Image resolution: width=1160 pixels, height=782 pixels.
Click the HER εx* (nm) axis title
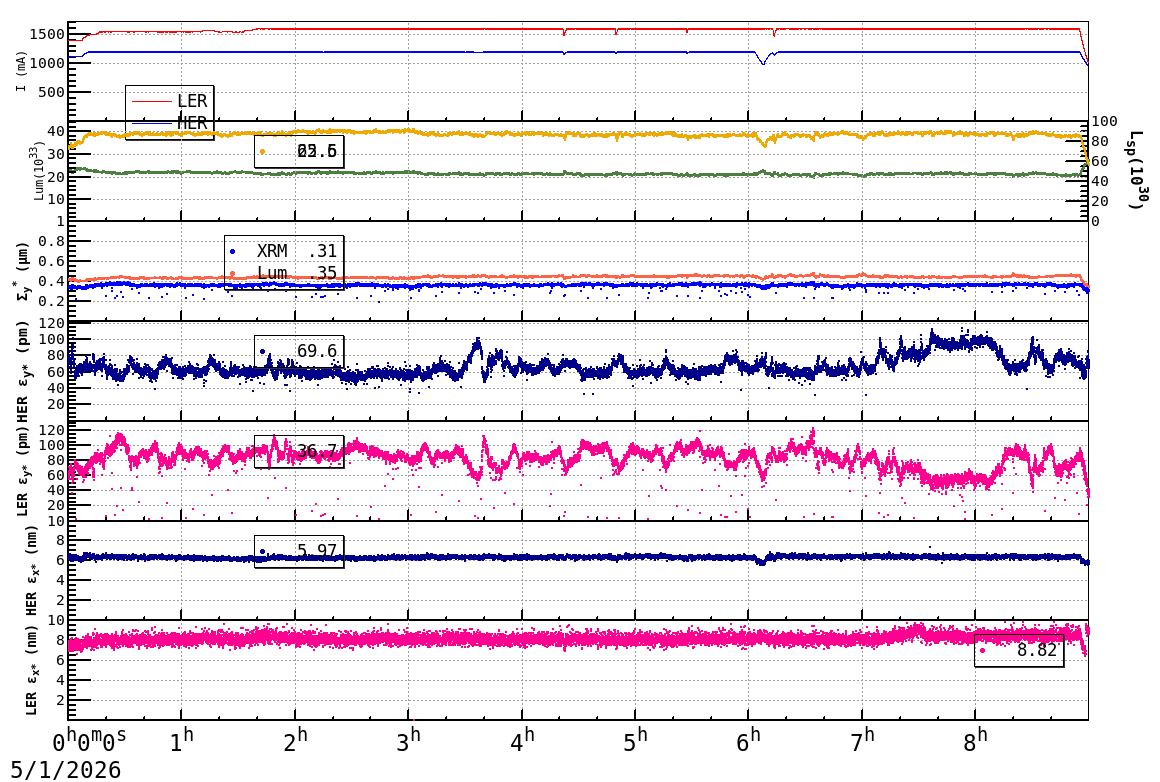click(x=31, y=570)
